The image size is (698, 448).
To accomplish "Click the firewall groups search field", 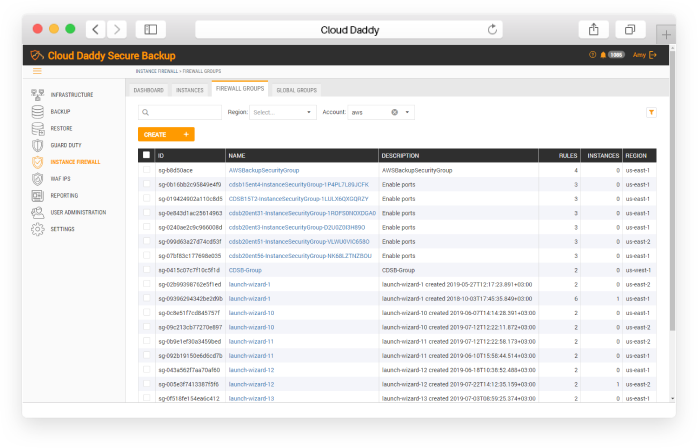I will [x=180, y=113].
